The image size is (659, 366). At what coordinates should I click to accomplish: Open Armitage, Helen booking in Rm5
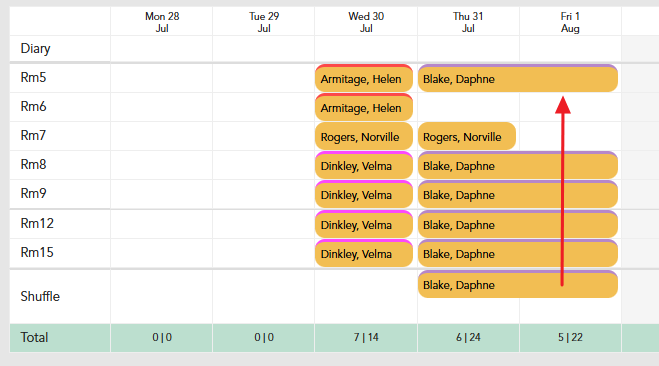point(364,78)
